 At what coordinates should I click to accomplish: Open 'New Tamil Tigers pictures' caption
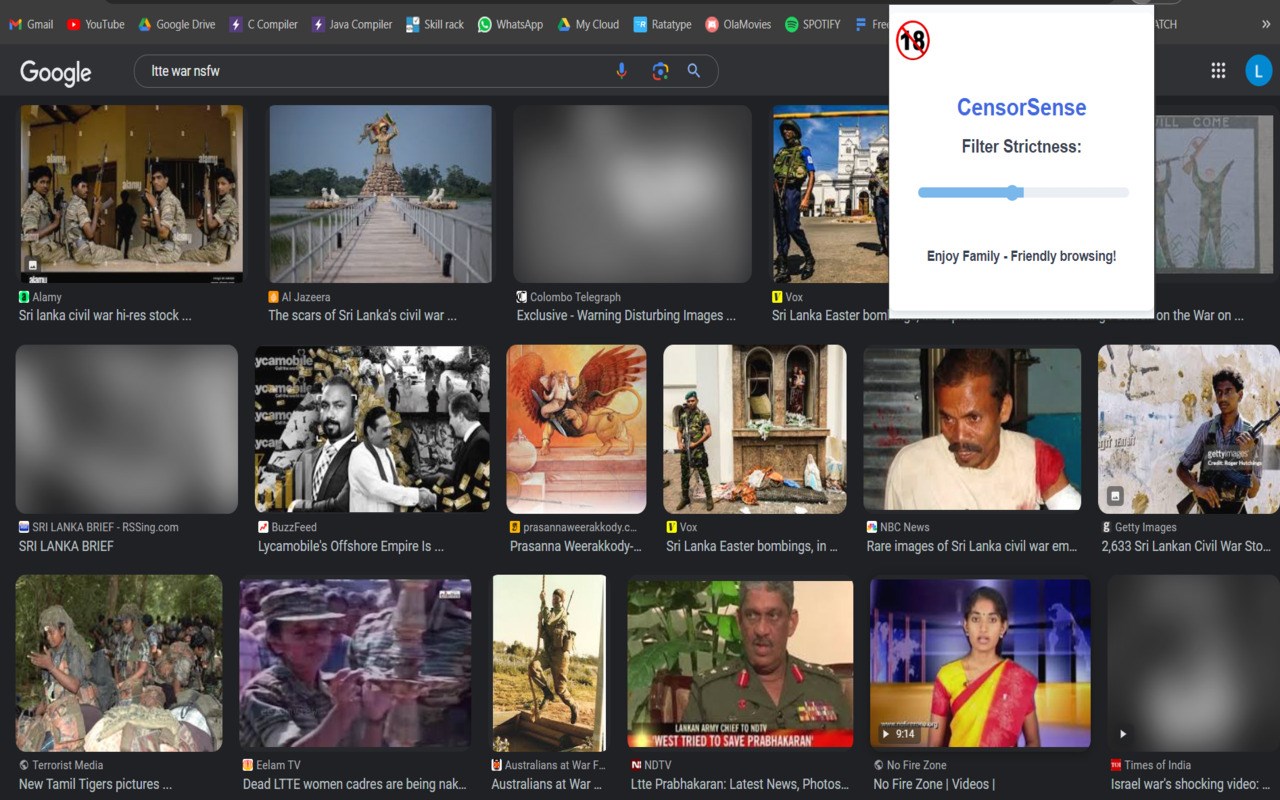tap(95, 784)
